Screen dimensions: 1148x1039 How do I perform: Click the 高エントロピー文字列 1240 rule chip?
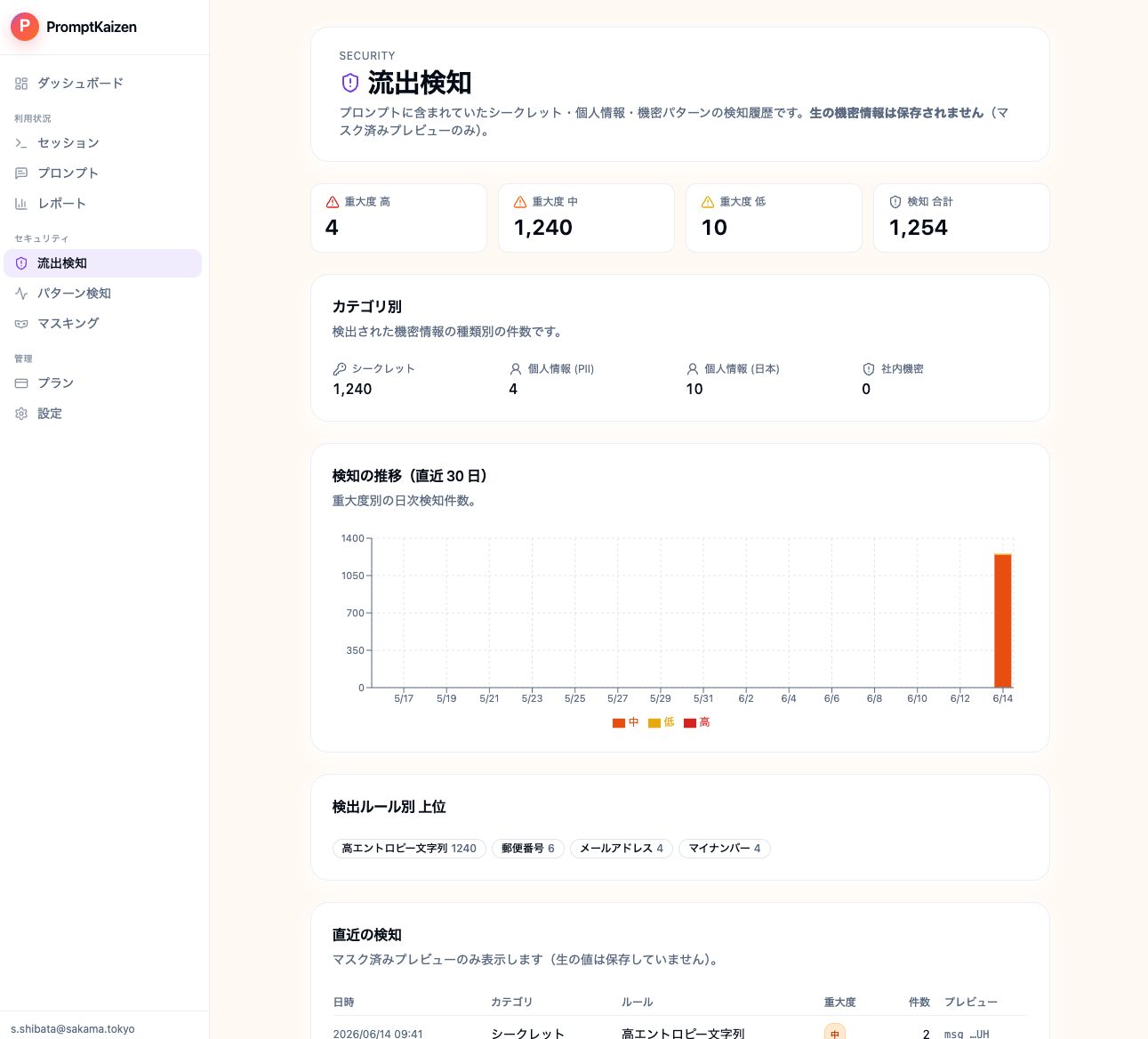click(x=409, y=849)
